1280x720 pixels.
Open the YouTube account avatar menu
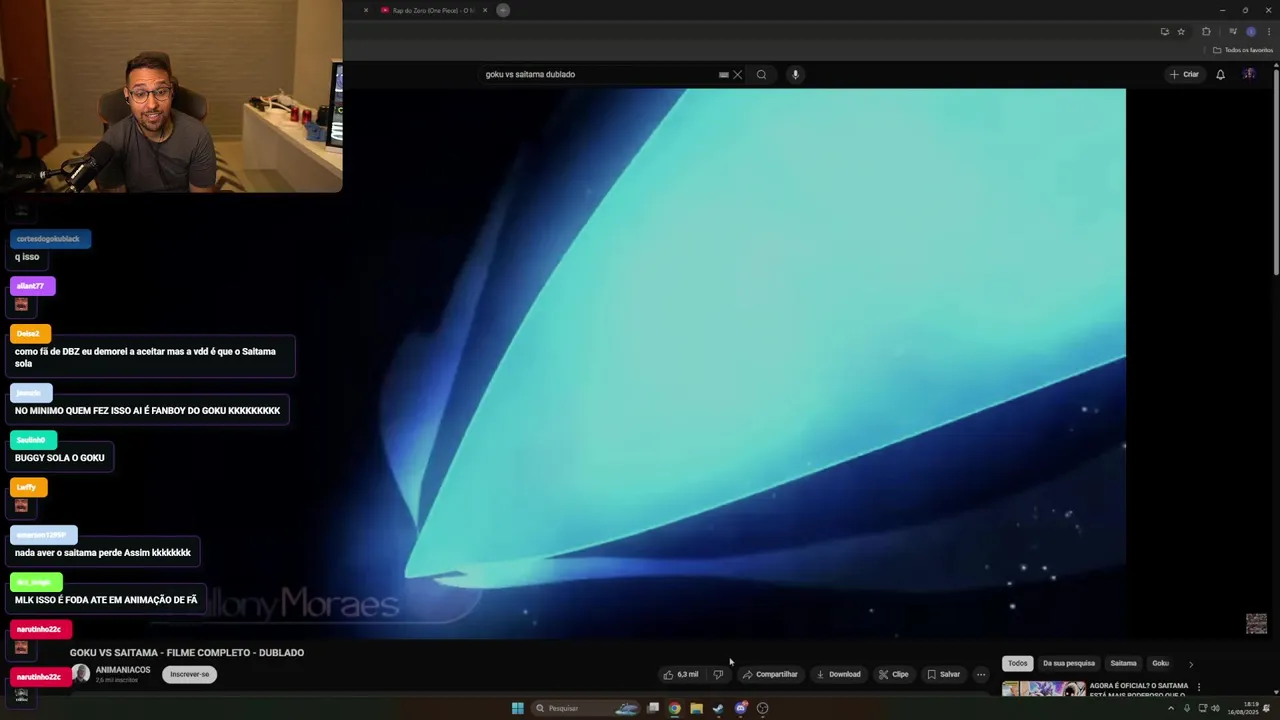(x=1249, y=74)
